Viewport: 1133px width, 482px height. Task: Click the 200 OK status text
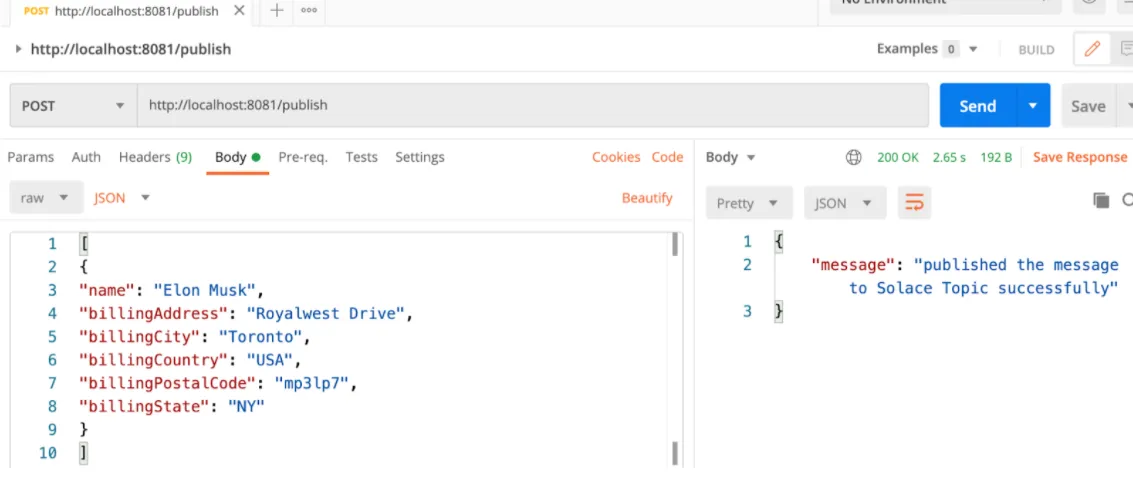tap(897, 157)
